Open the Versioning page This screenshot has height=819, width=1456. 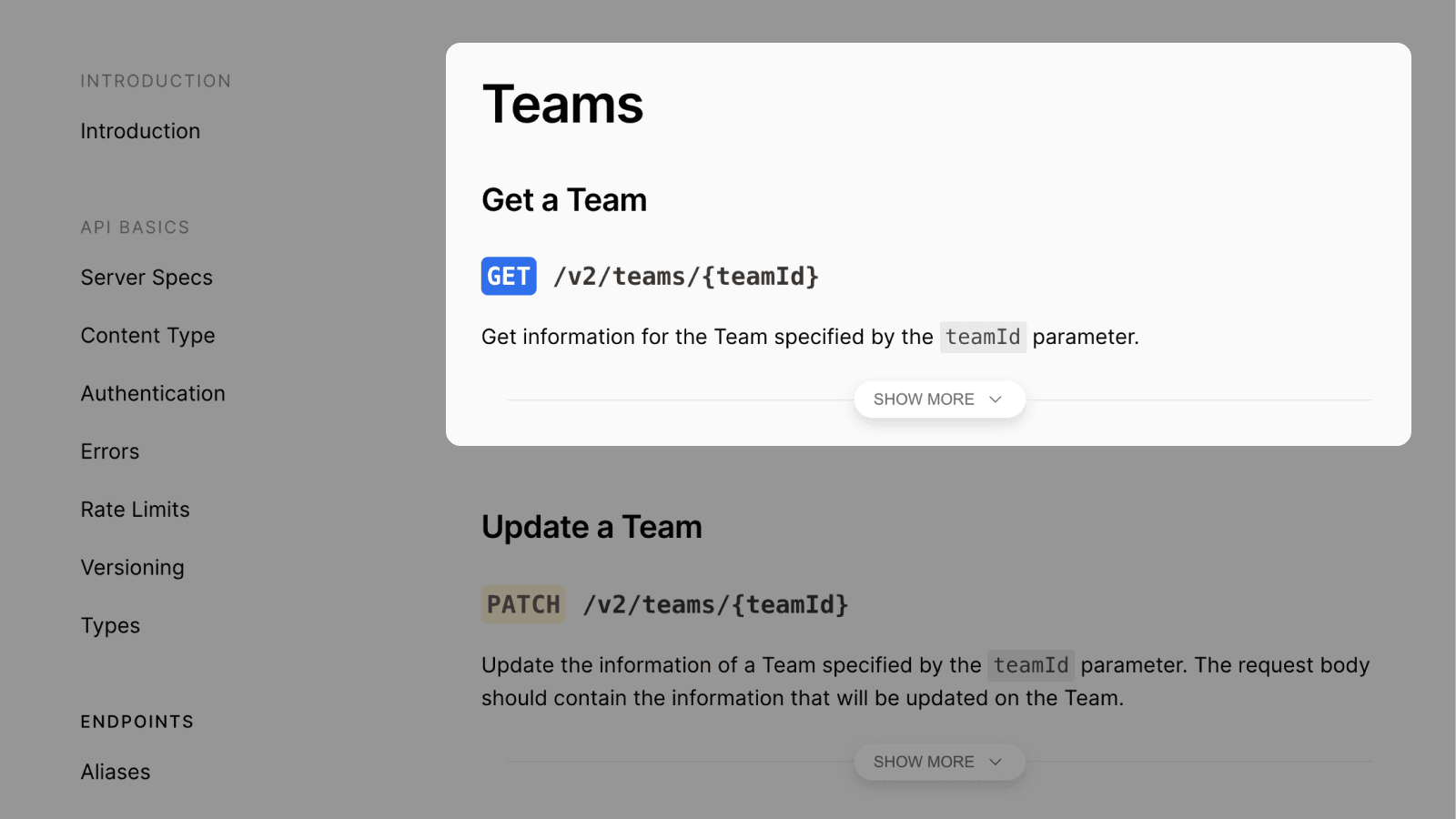(132, 568)
